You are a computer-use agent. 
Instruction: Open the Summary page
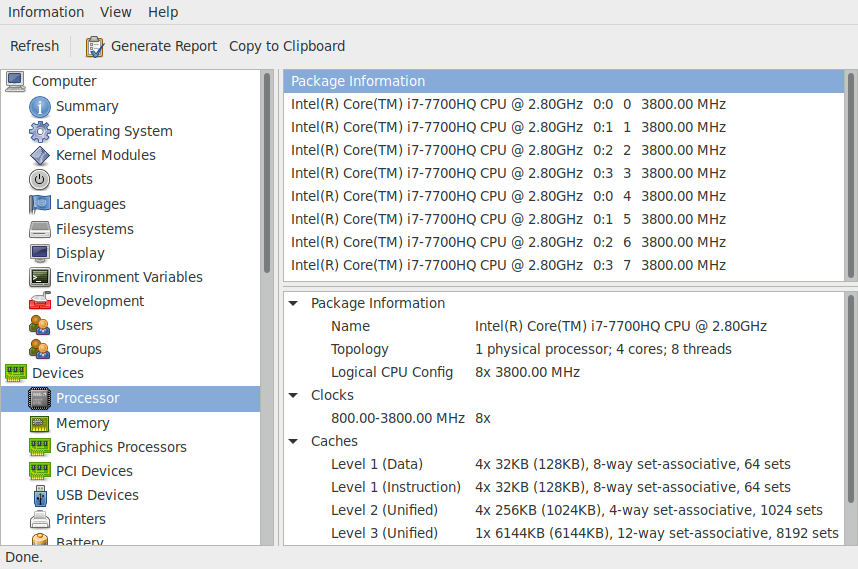coord(88,106)
